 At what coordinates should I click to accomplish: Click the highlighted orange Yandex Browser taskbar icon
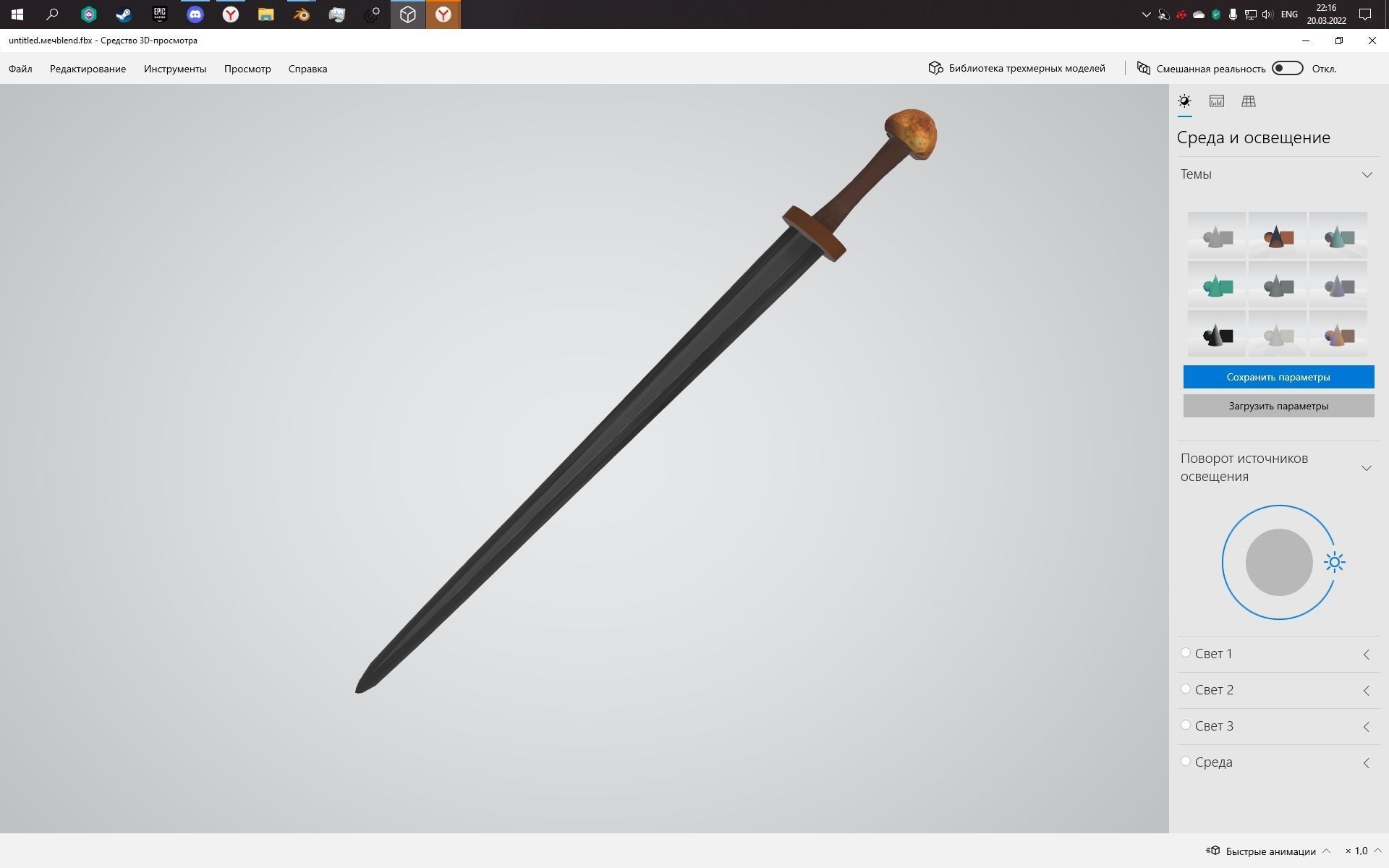point(443,14)
